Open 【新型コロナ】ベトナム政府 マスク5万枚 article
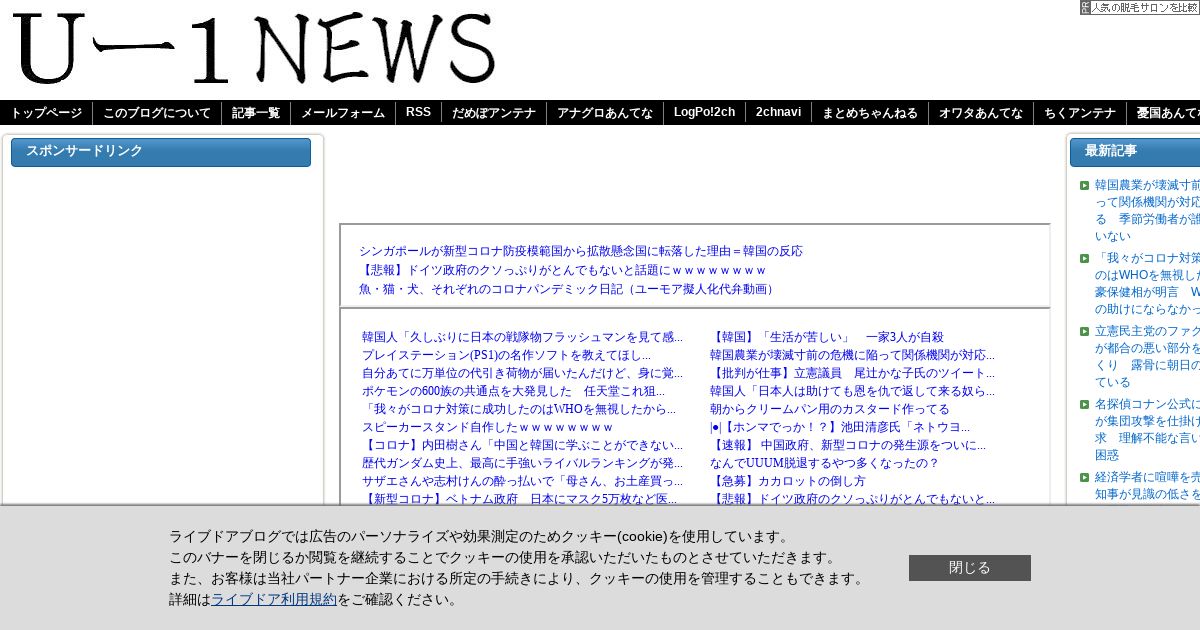Viewport: 1200px width, 630px height. (519, 499)
